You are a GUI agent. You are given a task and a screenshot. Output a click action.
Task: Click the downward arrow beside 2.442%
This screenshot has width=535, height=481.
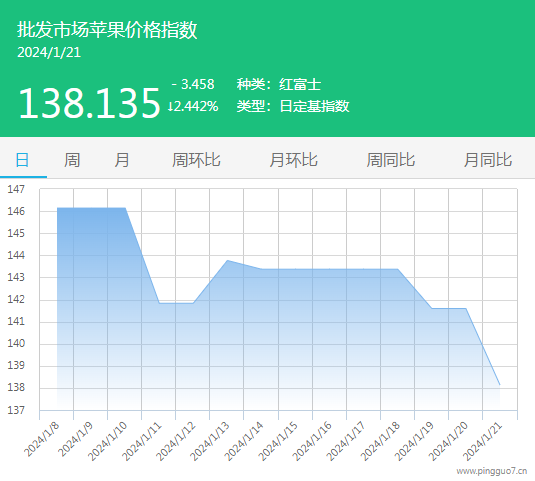(x=170, y=106)
